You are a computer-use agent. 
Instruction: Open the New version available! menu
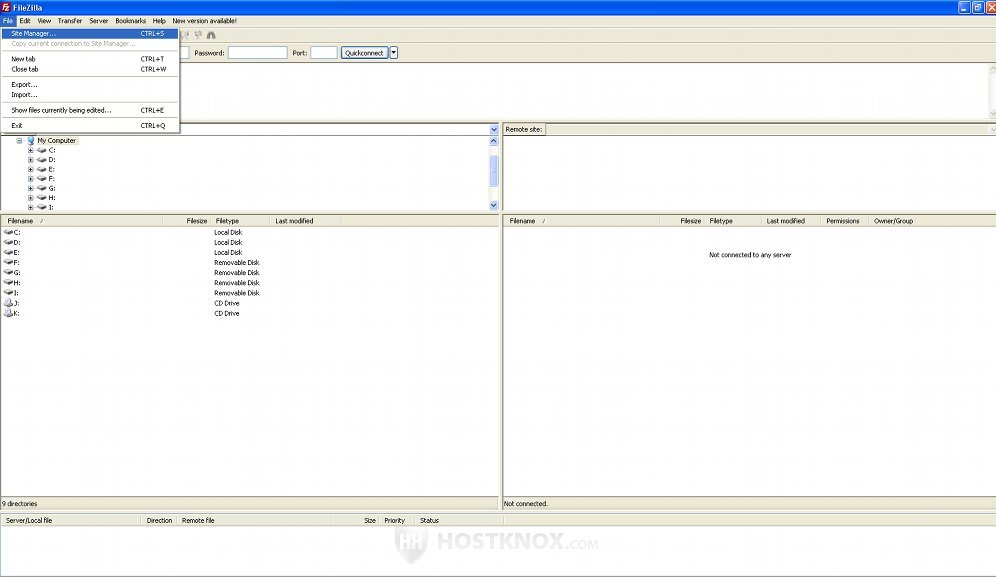205,21
